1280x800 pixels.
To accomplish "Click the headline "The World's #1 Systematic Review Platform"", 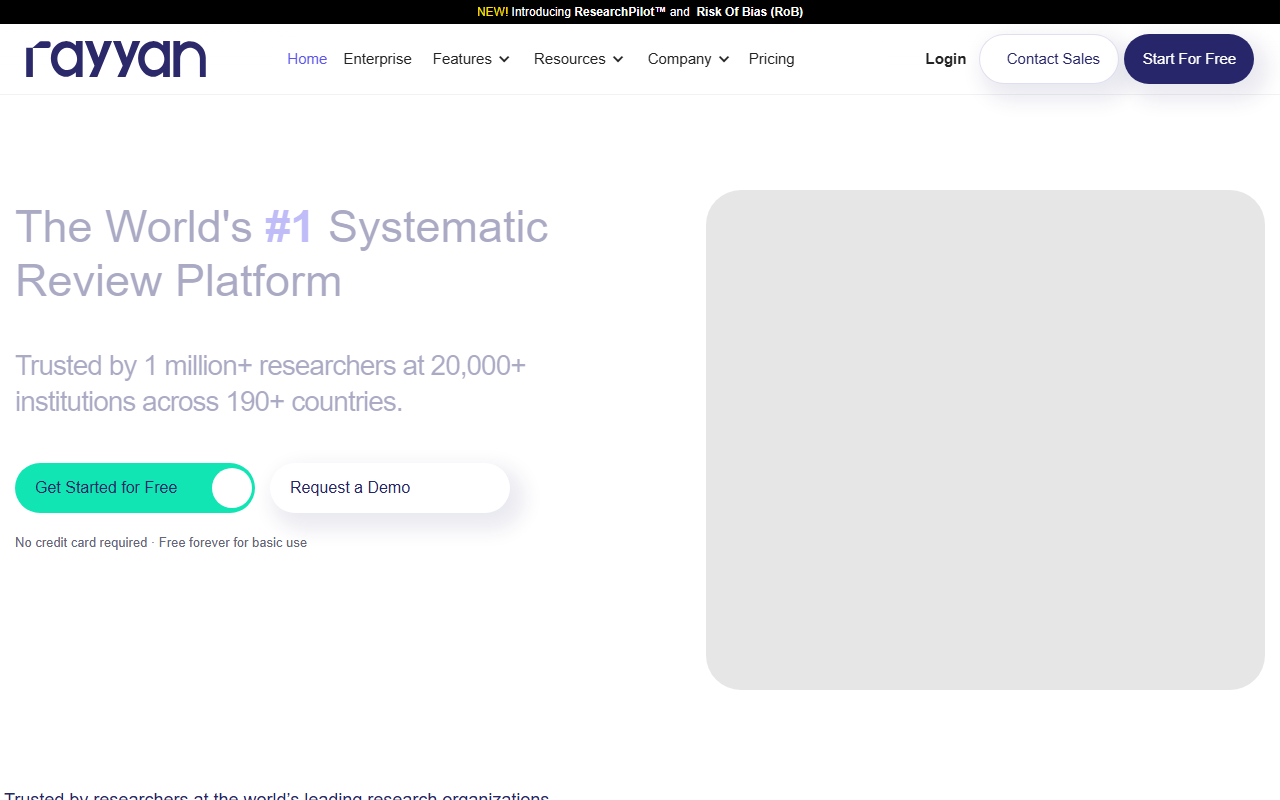I will point(282,254).
